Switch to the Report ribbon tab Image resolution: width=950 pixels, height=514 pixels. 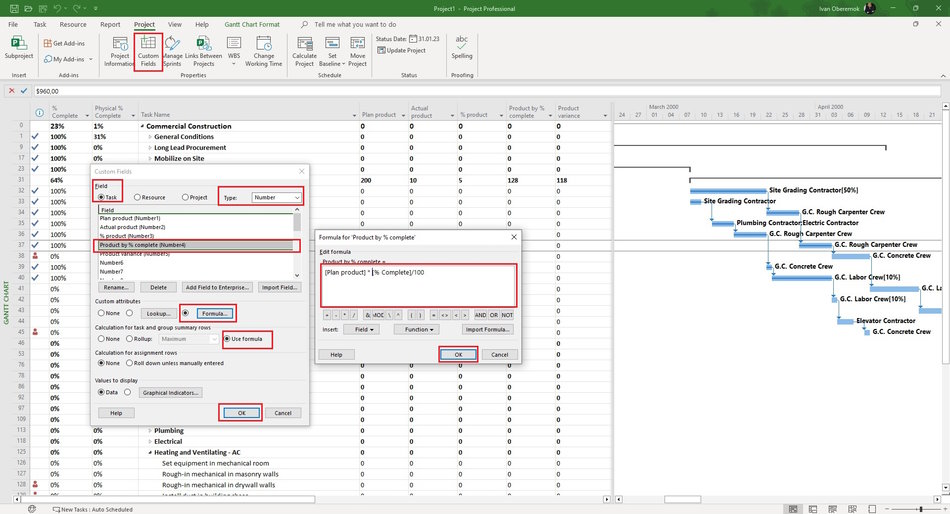pyautogui.click(x=110, y=25)
